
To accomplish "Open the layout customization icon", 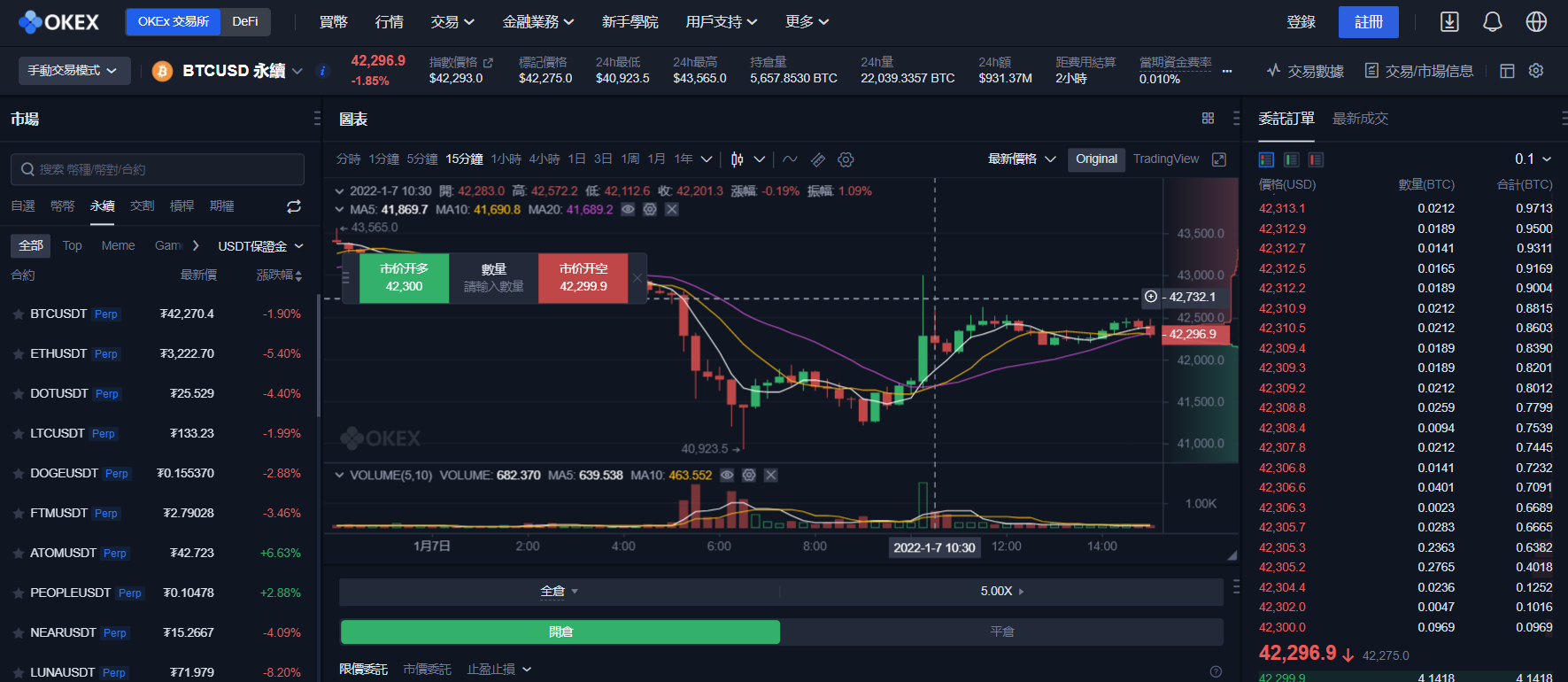I will 1507,71.
